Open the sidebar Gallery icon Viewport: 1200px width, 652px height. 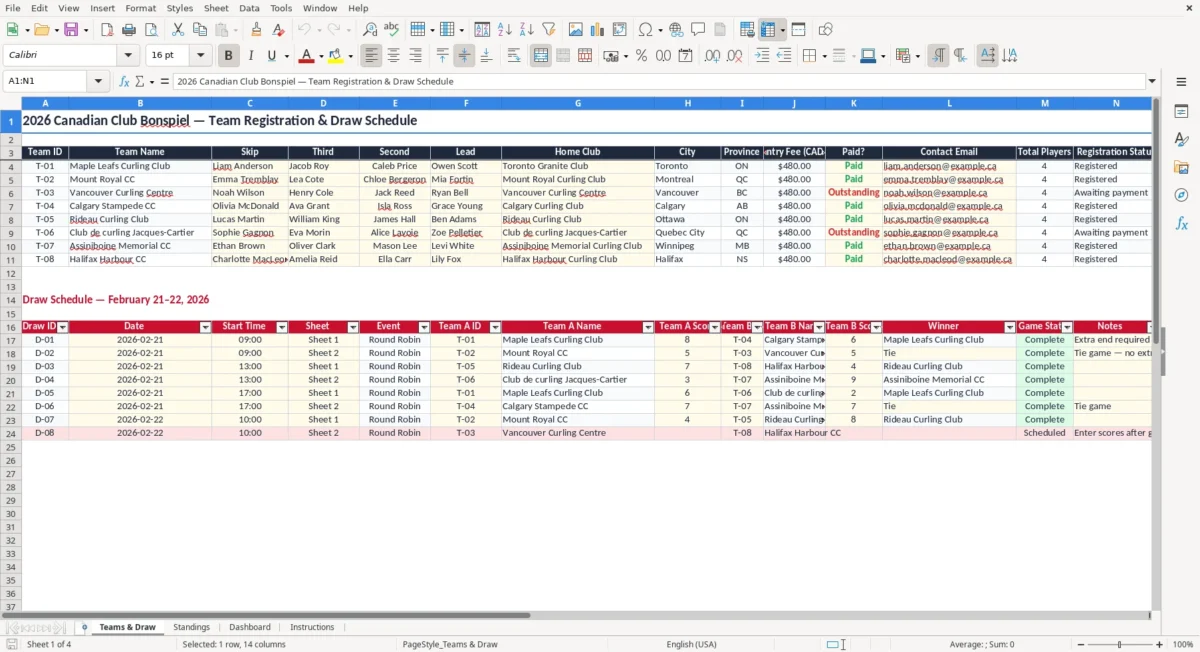(x=1181, y=168)
